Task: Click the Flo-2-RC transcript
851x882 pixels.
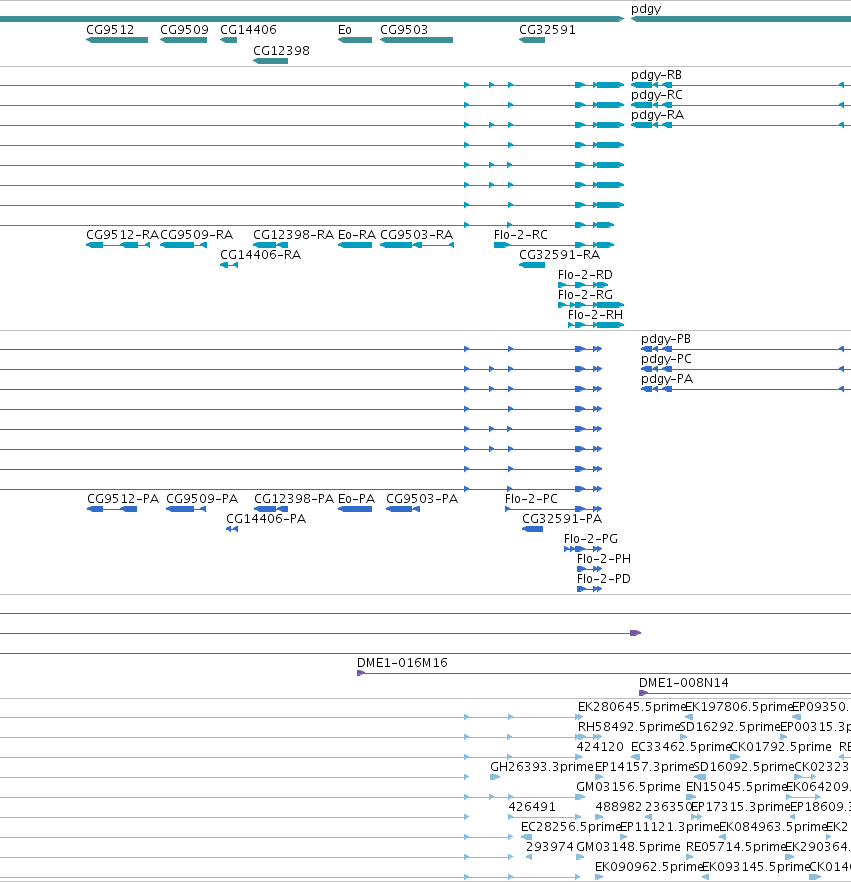Action: 554,245
